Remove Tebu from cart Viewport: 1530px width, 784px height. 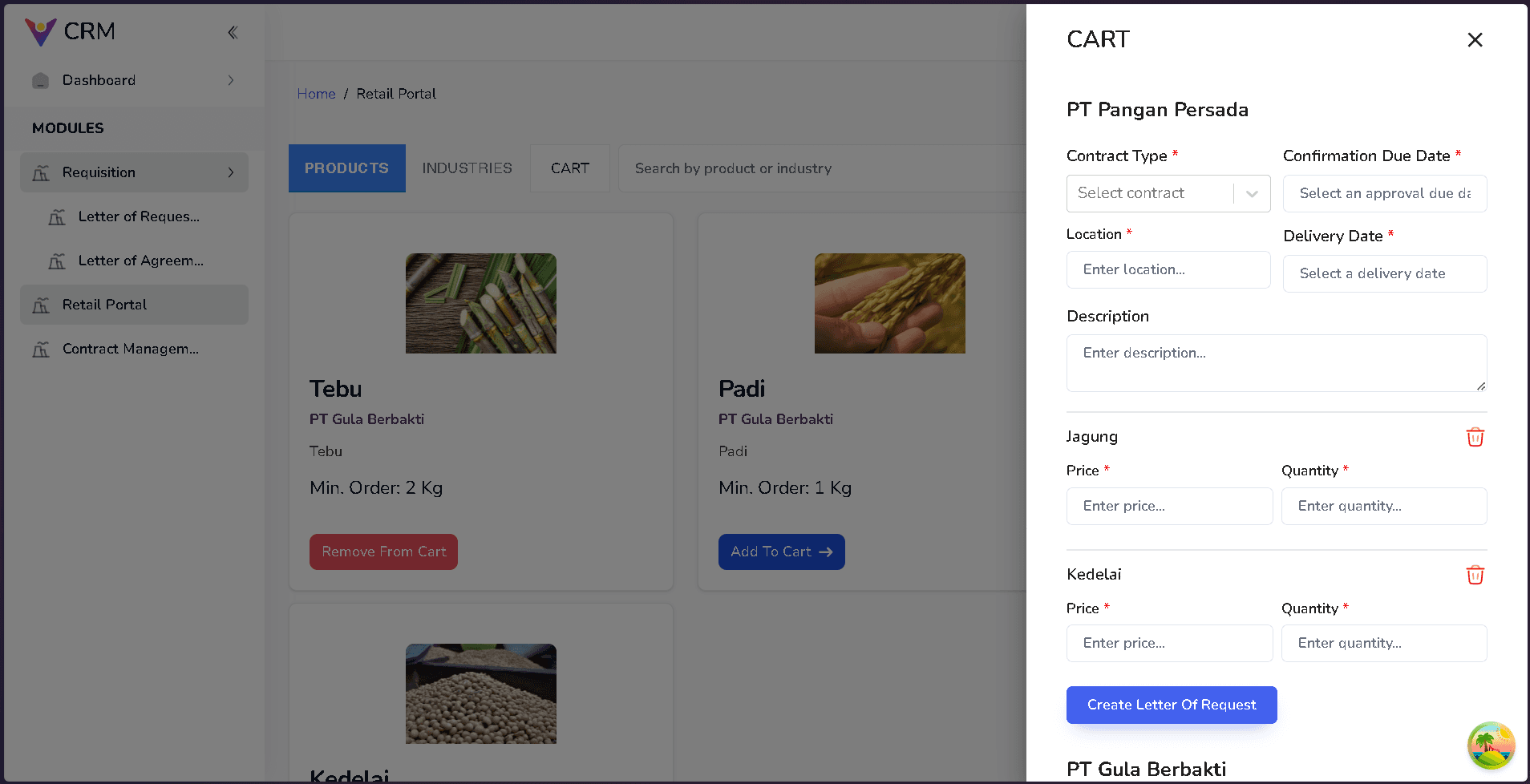click(x=383, y=552)
